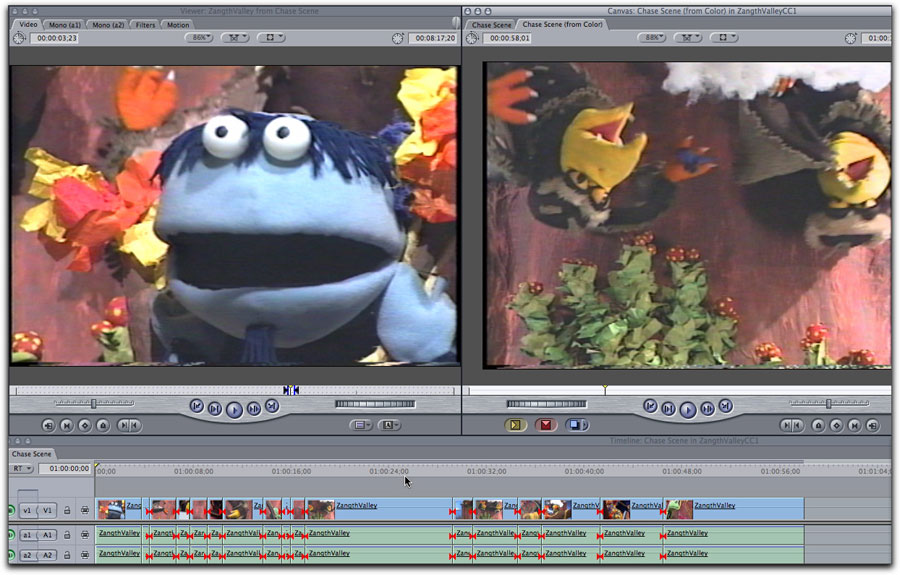
Task: Click the Viewer shuttle control slider
Action: (x=92, y=403)
